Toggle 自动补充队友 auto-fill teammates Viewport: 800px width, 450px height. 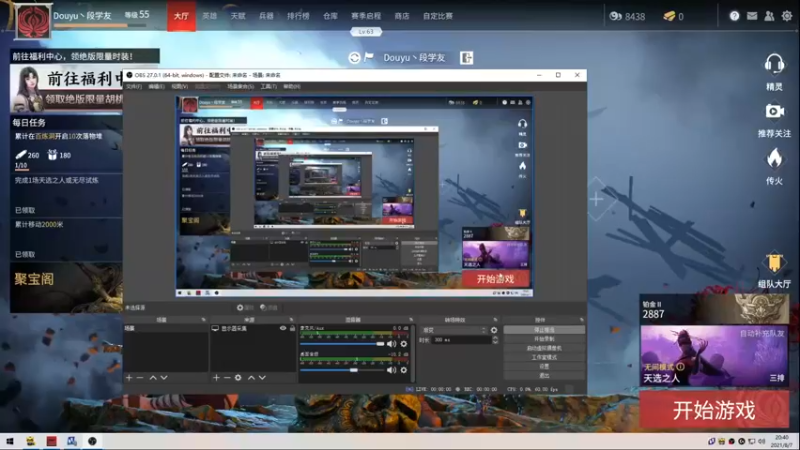(762, 333)
